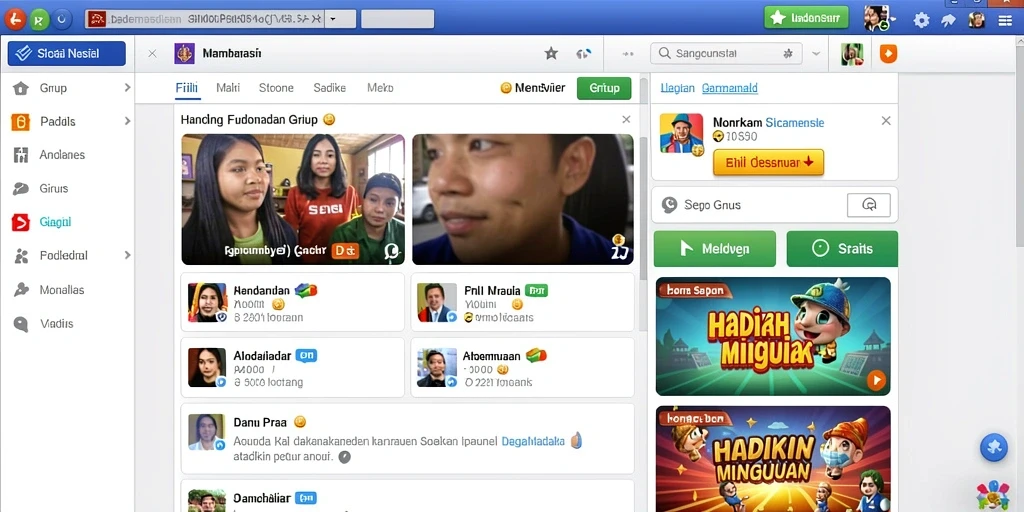Click the blue floating puzzle button
Image resolution: width=1024 pixels, height=512 pixels.
994,447
